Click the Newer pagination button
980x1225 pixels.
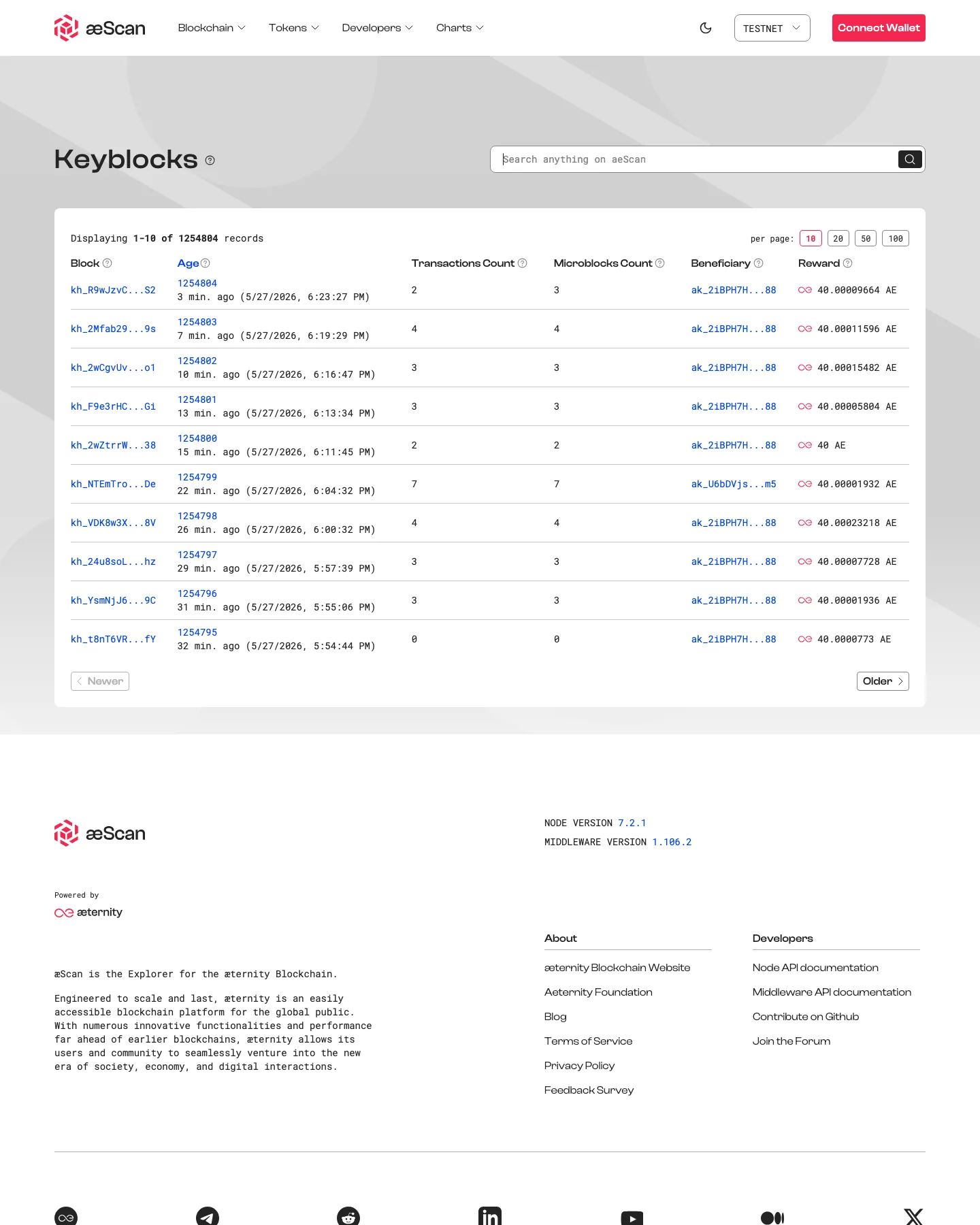point(100,681)
